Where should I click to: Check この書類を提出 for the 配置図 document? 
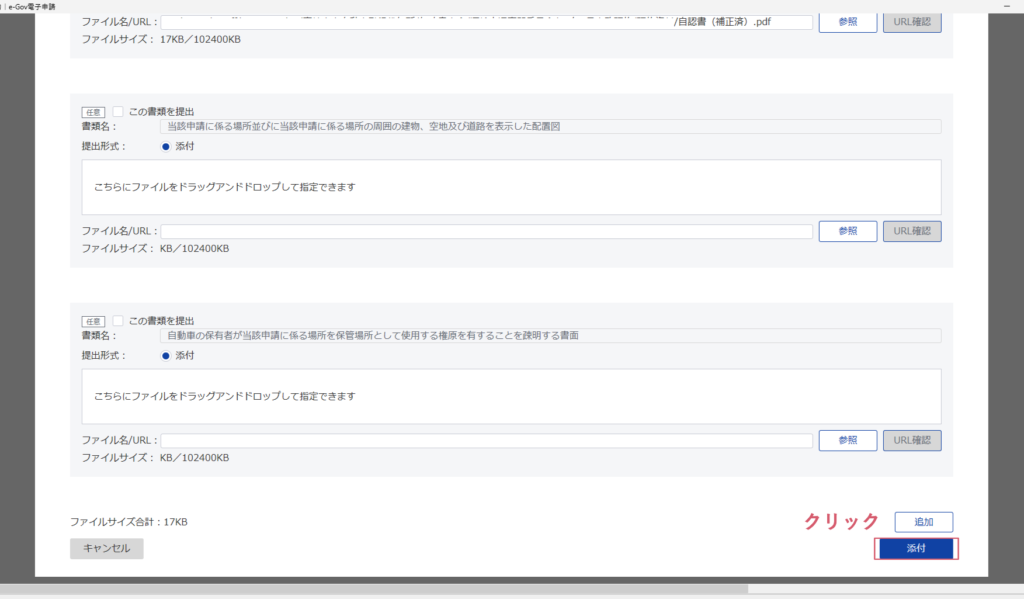pyautogui.click(x=118, y=112)
